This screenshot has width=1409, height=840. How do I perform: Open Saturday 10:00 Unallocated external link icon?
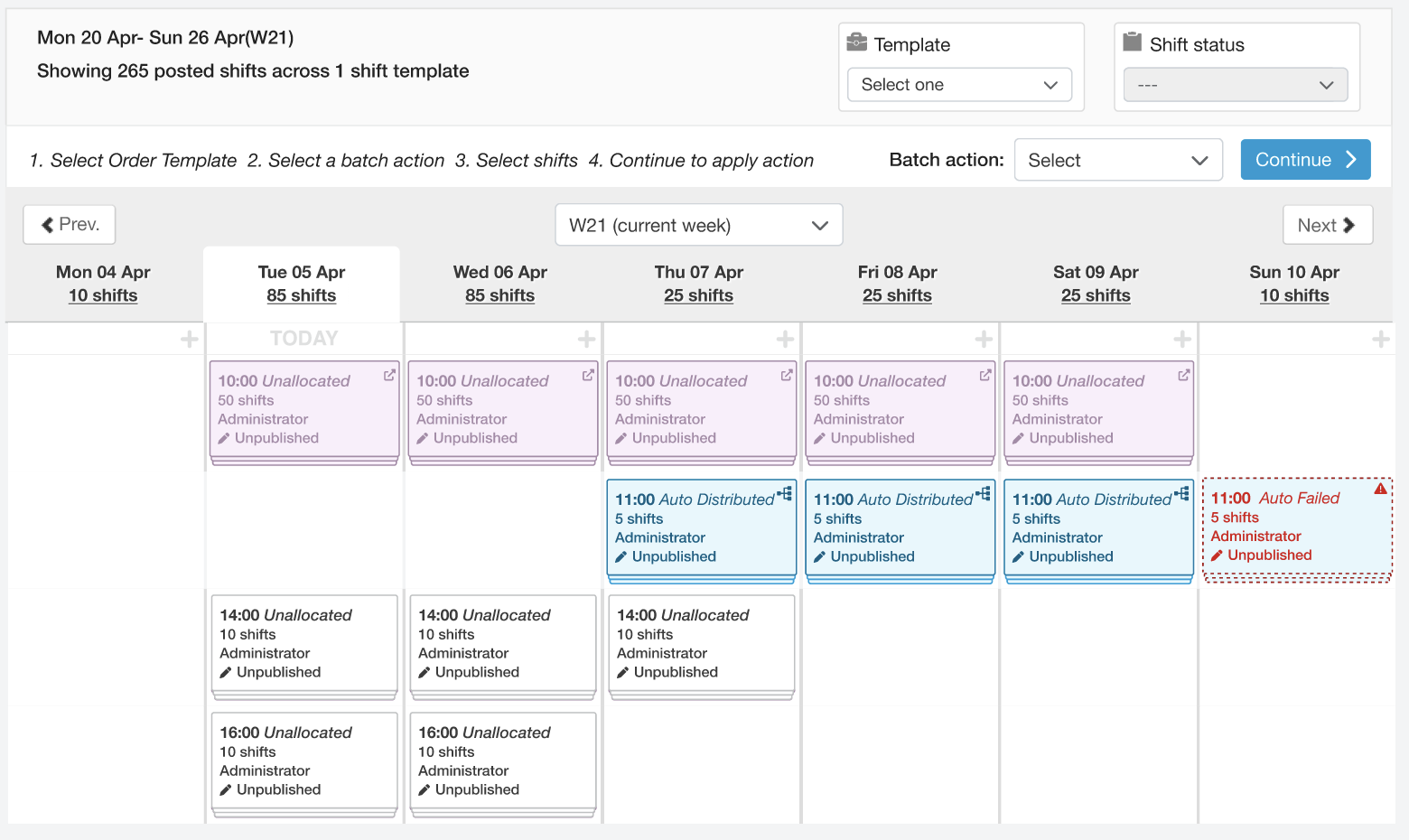coord(1183,375)
